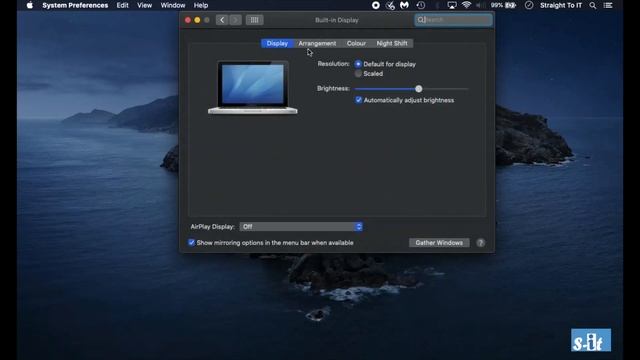The height and width of the screenshot is (360, 640).
Task: Open the Apple menu
Action: click(x=30, y=5)
